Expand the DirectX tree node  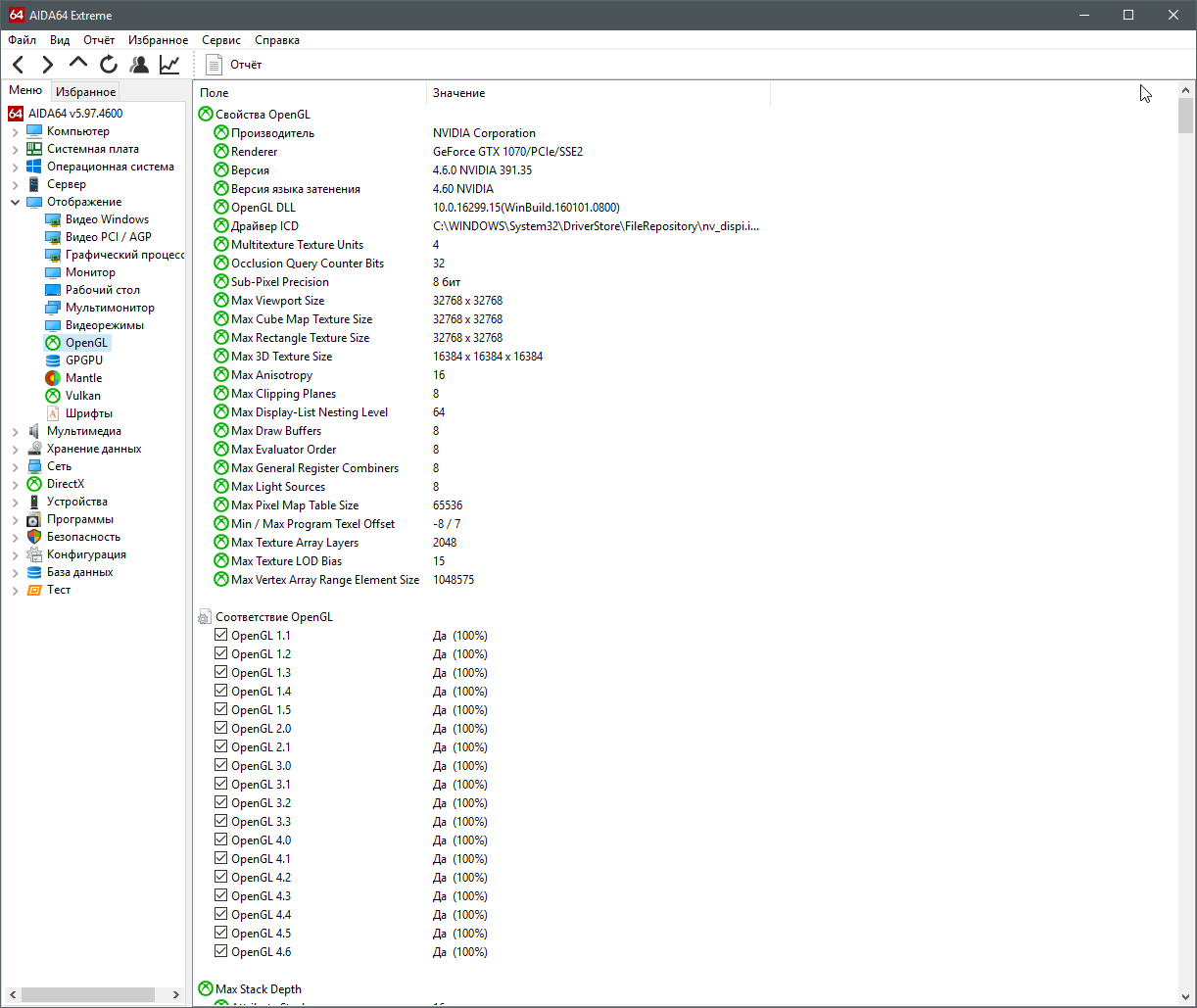coord(15,484)
